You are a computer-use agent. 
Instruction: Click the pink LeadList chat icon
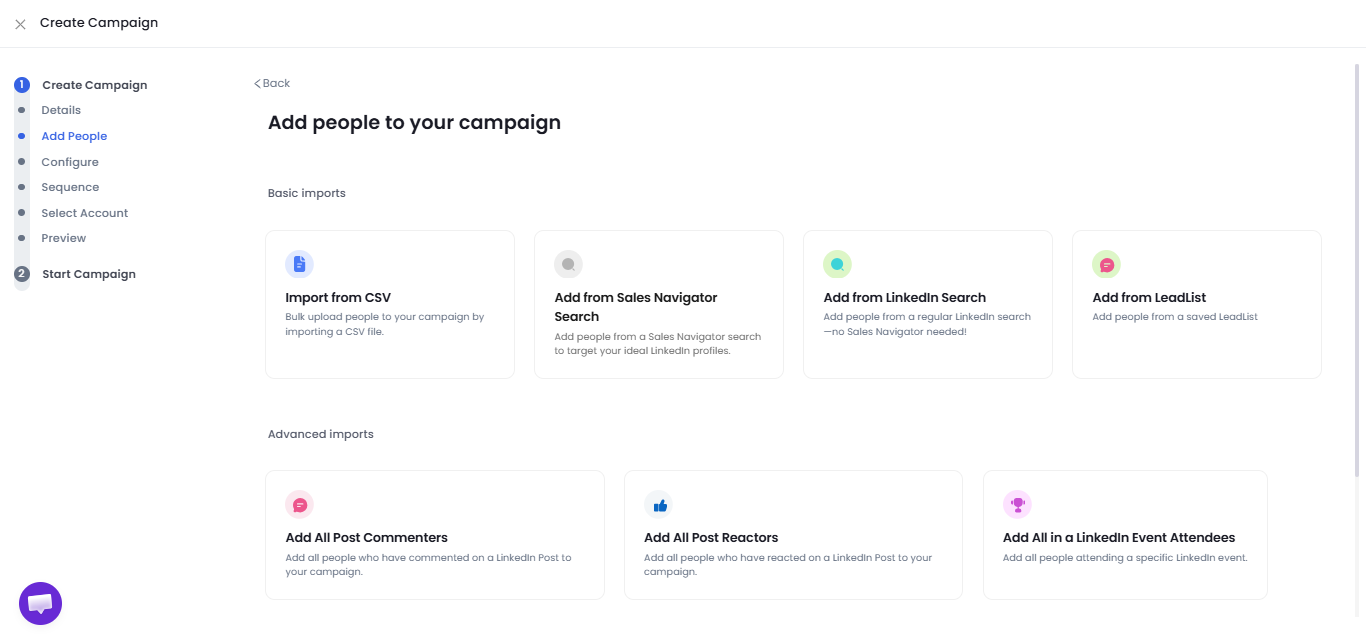(1106, 263)
